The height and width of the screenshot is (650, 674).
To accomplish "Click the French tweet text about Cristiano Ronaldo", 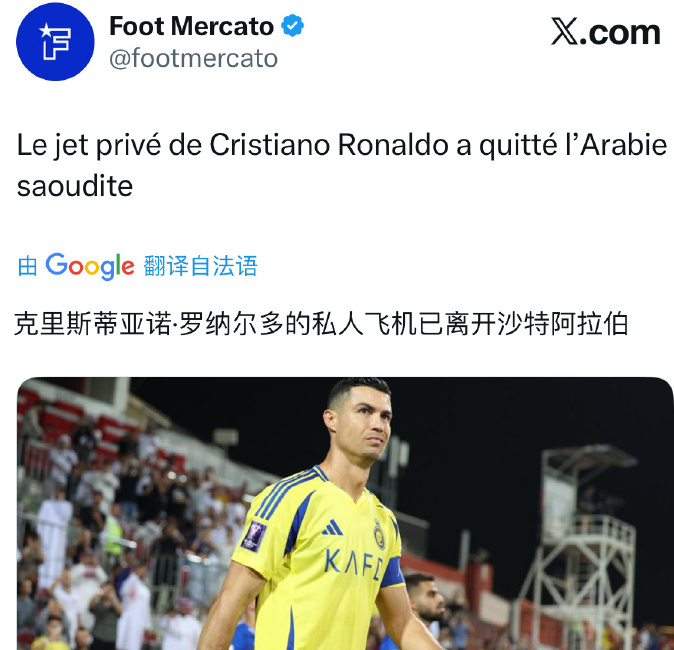I will 342,165.
